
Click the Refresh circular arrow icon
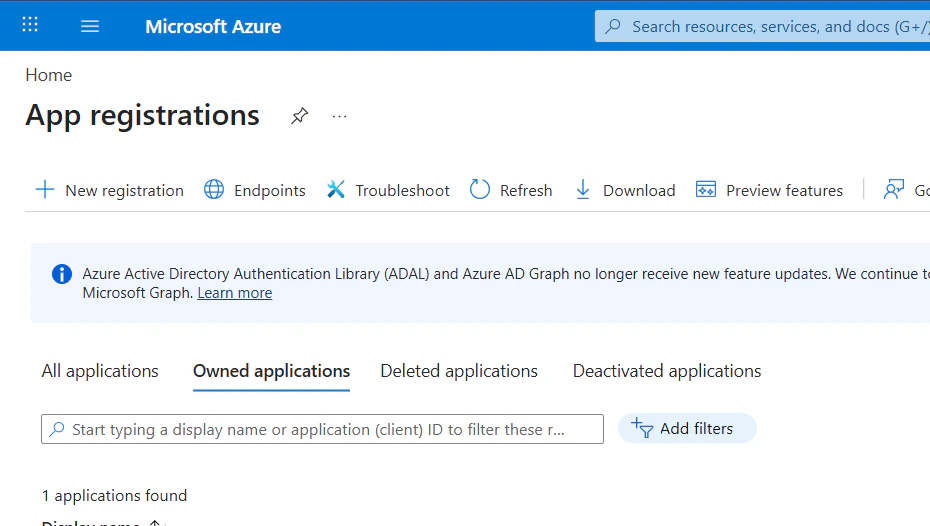pyautogui.click(x=480, y=190)
